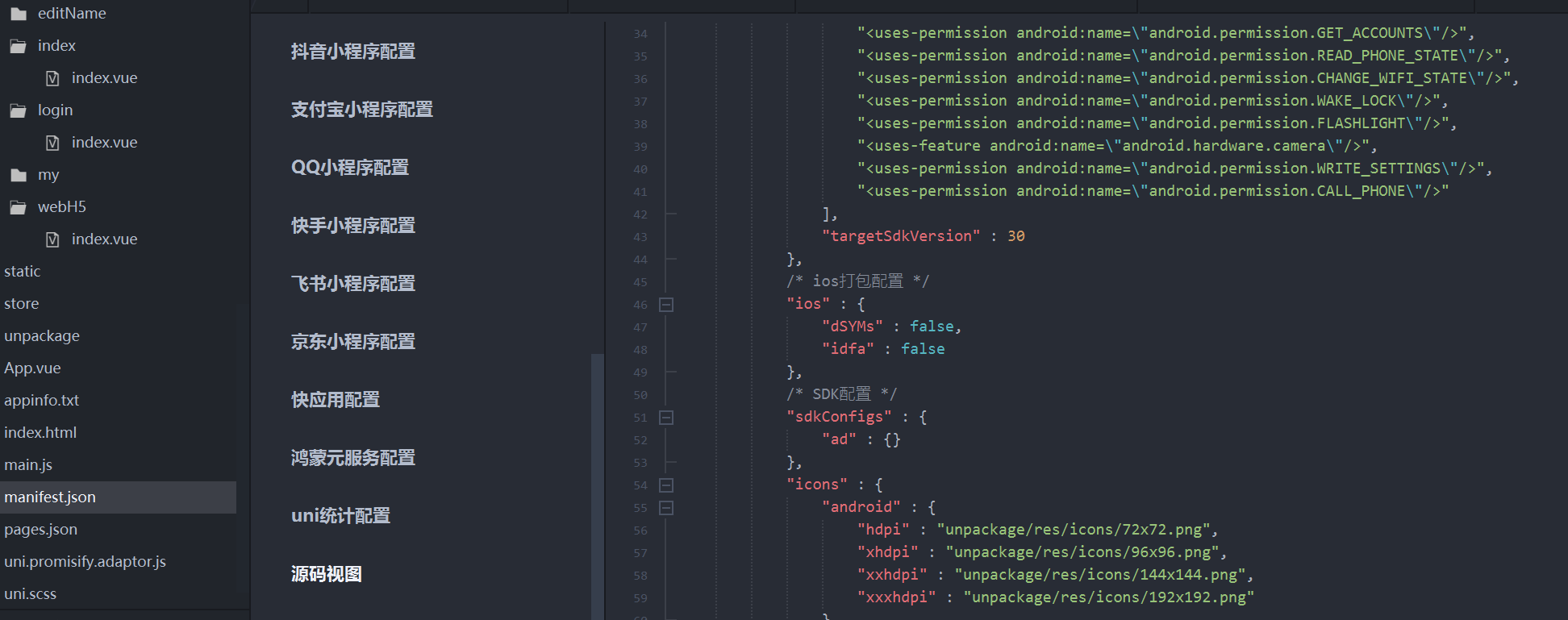Click "targetSdkVersion" key in the code
The height and width of the screenshot is (620, 1568).
tap(901, 236)
